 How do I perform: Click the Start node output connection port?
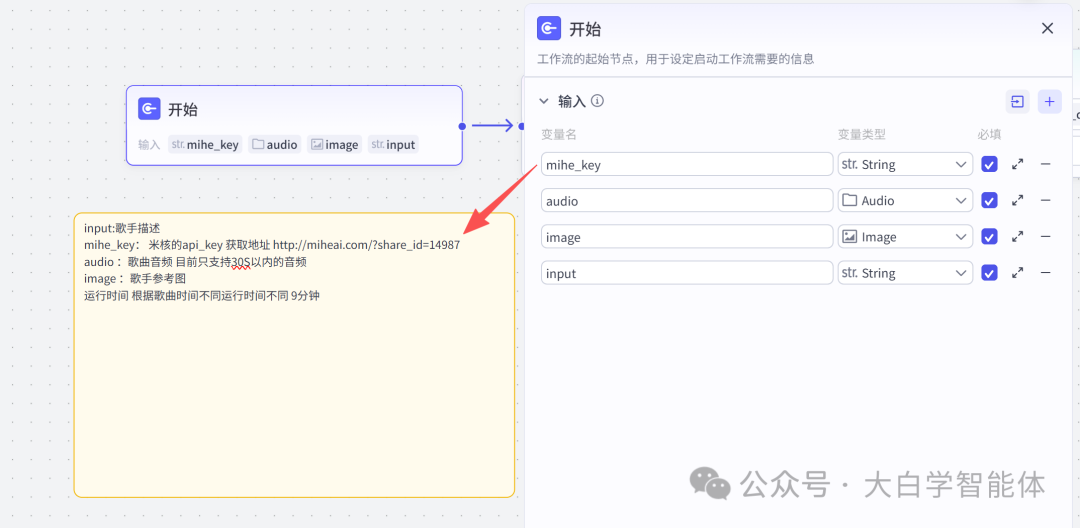462,125
